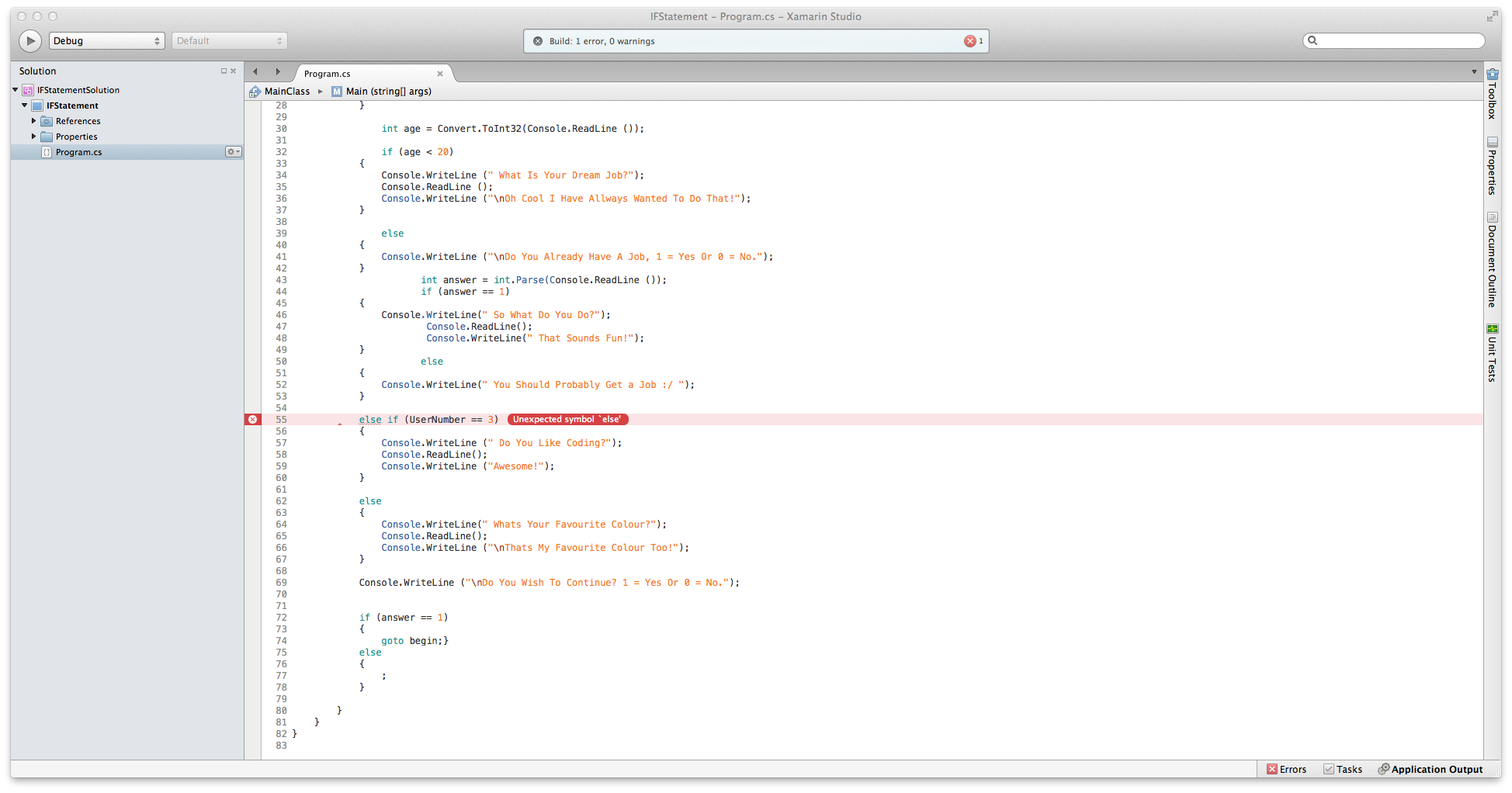Open the Application Output pad
Viewport: 1512px width, 793px height.
pyautogui.click(x=1430, y=770)
